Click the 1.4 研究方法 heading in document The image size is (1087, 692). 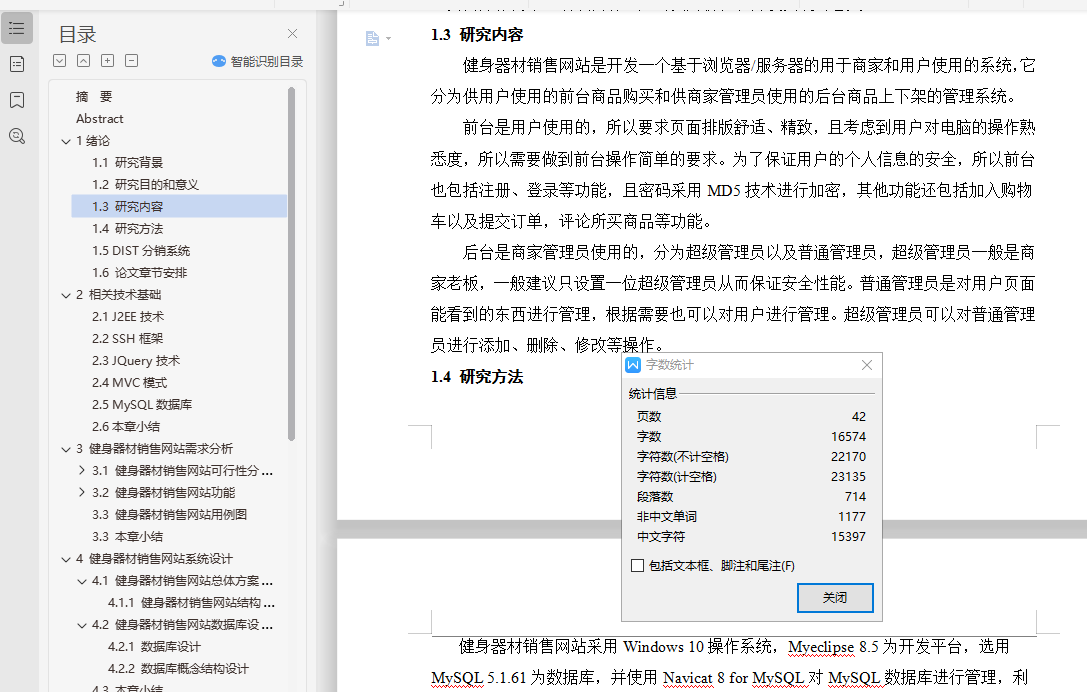[477, 377]
